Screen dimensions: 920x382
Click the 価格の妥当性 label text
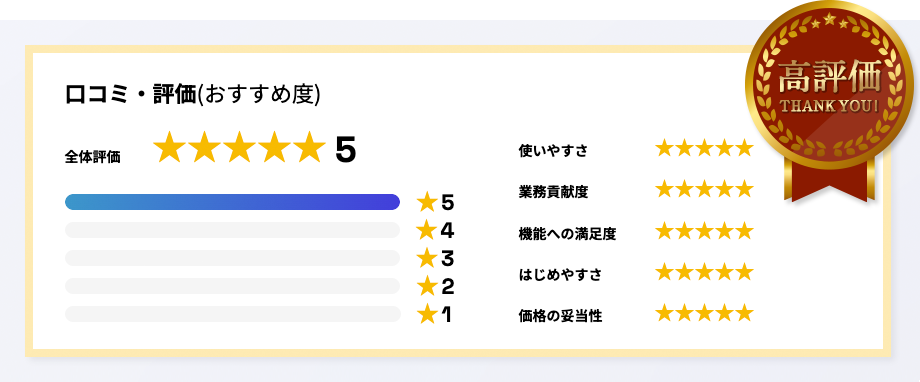click(x=560, y=316)
